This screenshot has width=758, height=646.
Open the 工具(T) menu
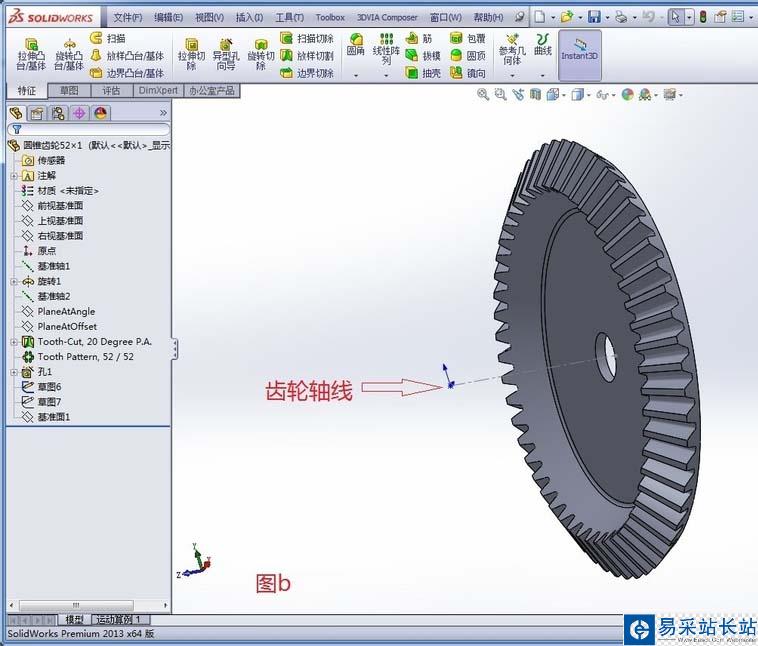pos(290,17)
